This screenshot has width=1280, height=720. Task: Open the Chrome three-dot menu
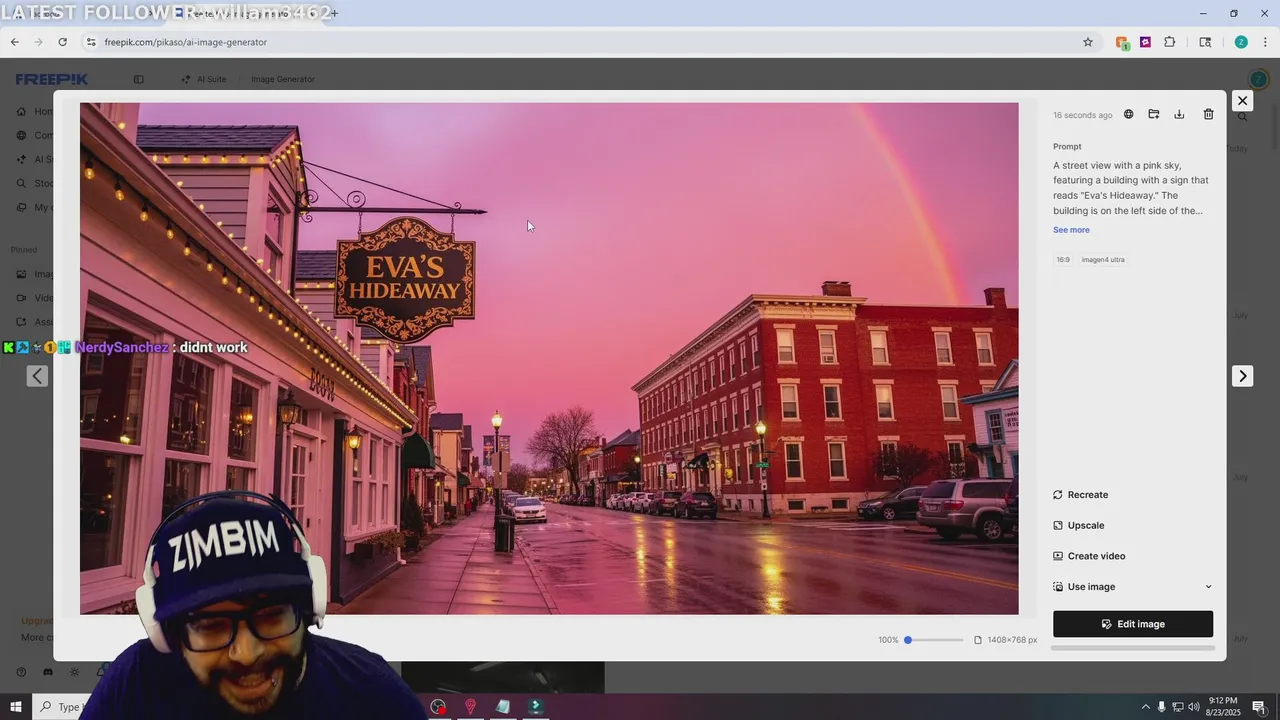(x=1266, y=42)
